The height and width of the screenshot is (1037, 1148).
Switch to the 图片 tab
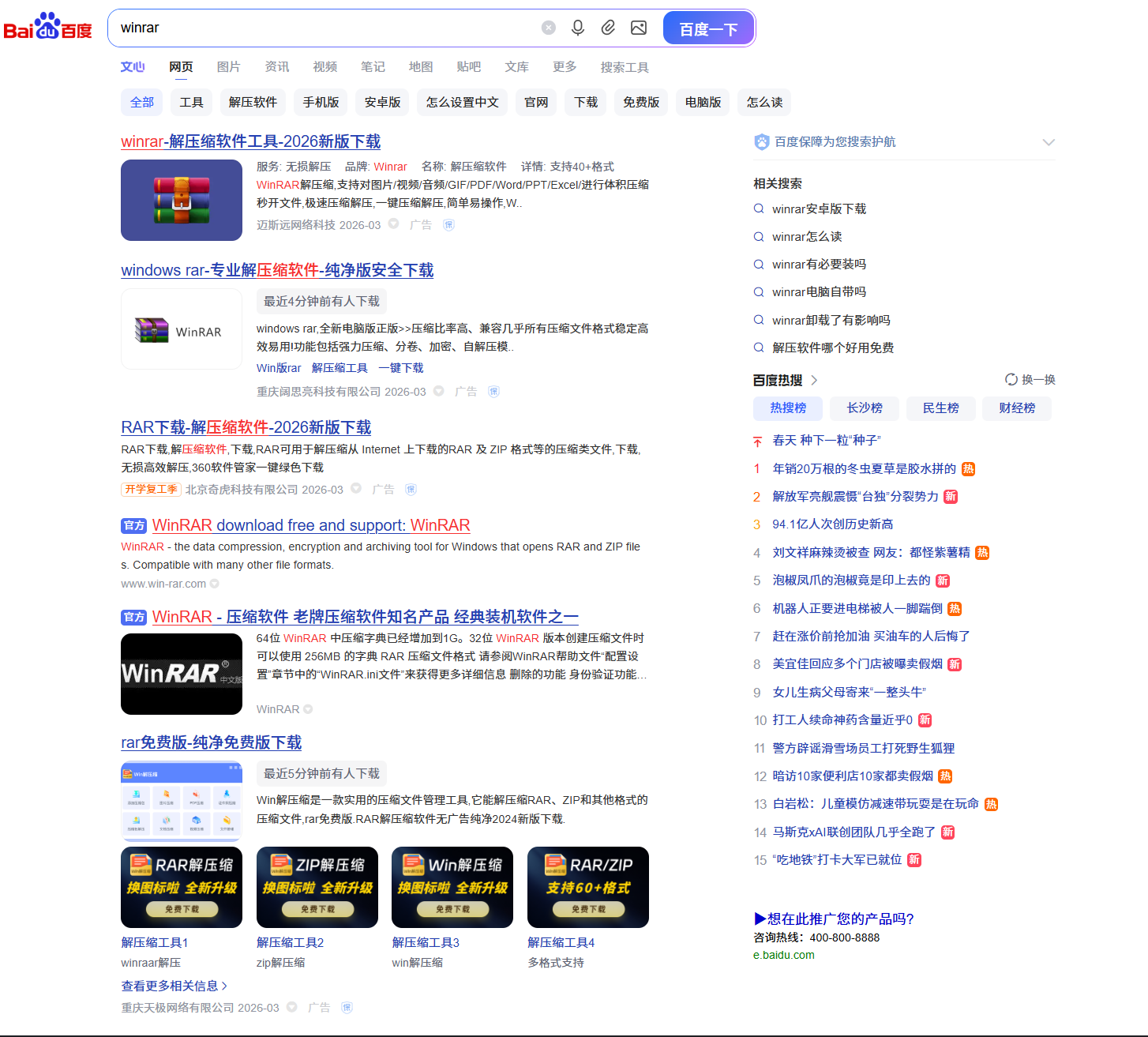pyautogui.click(x=228, y=67)
